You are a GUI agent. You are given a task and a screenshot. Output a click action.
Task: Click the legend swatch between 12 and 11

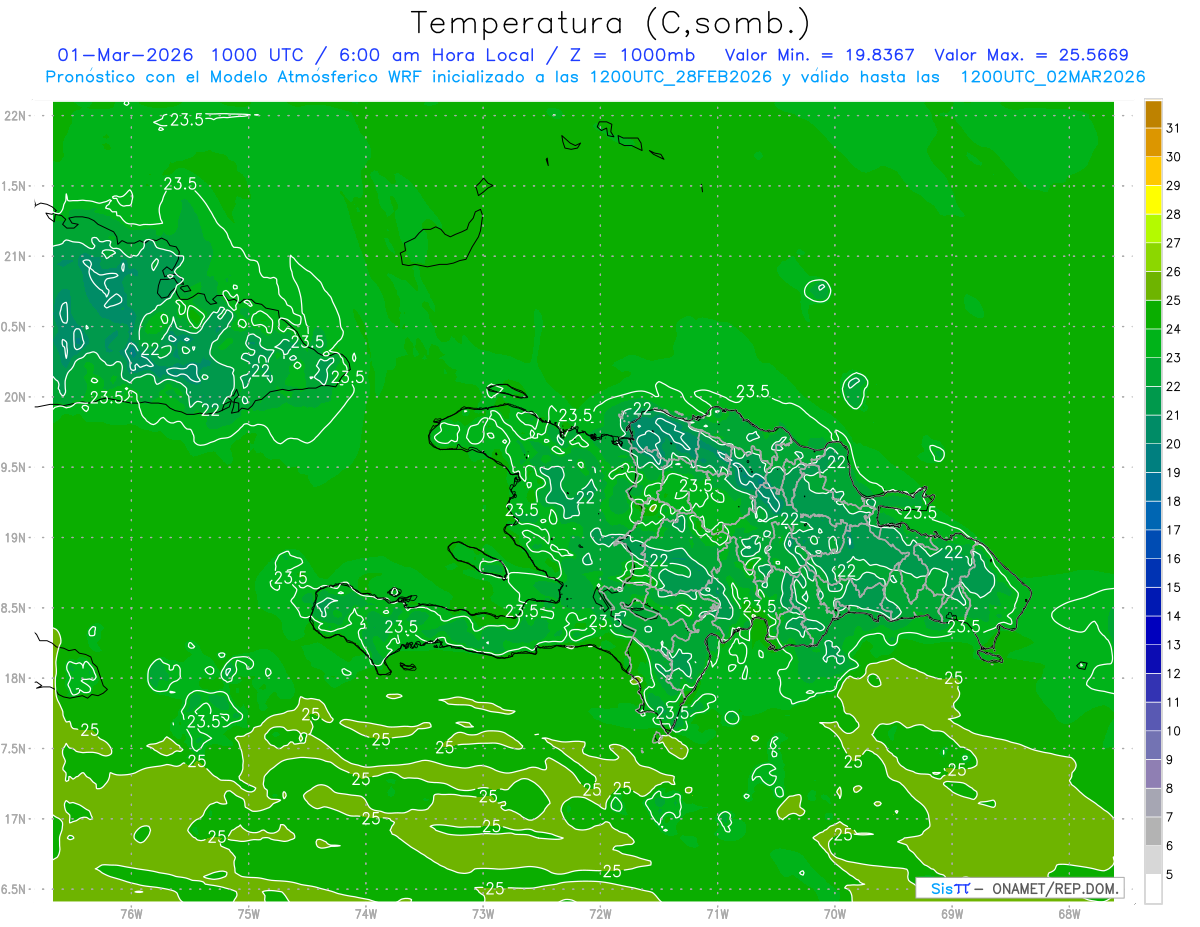(x=1153, y=688)
